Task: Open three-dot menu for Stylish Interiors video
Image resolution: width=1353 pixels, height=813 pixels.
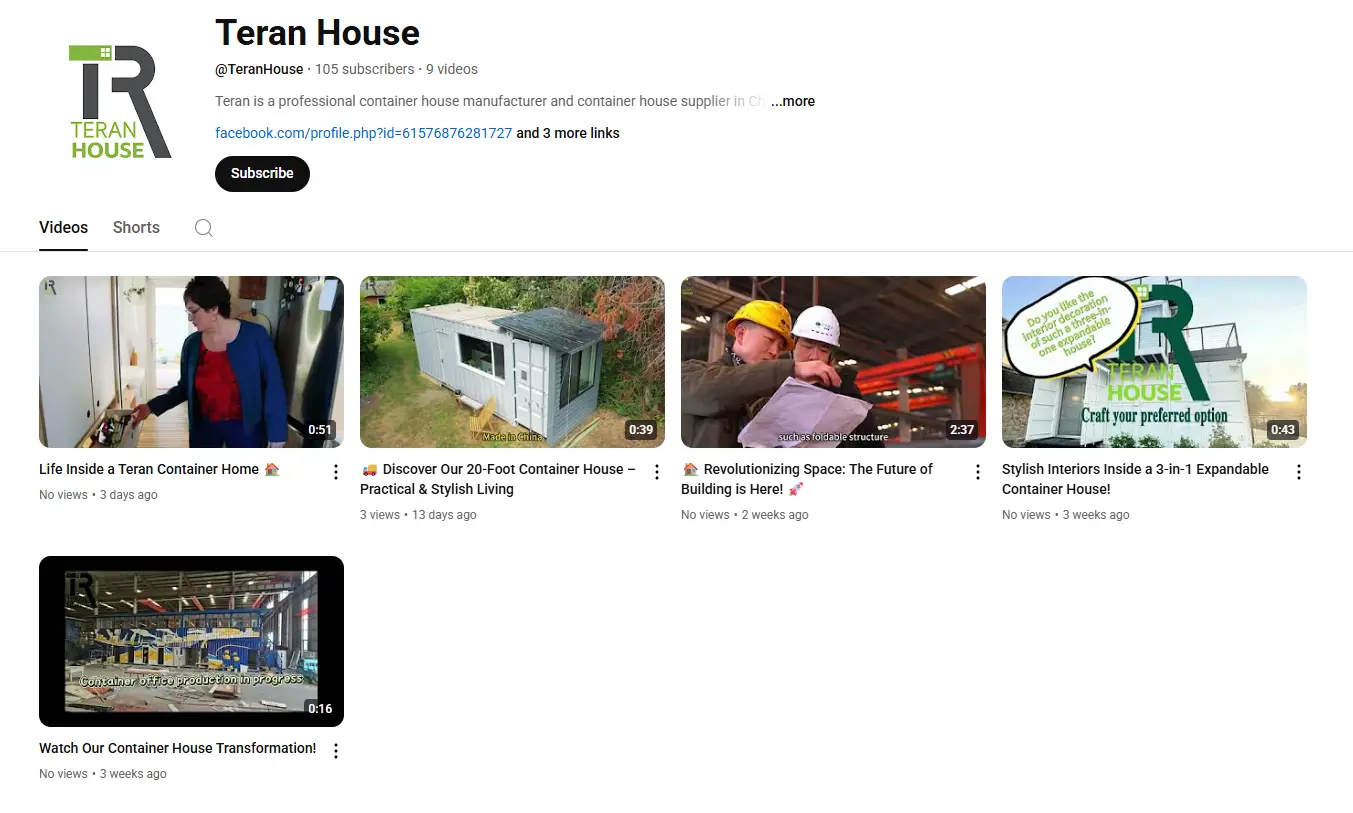Action: tap(1299, 472)
